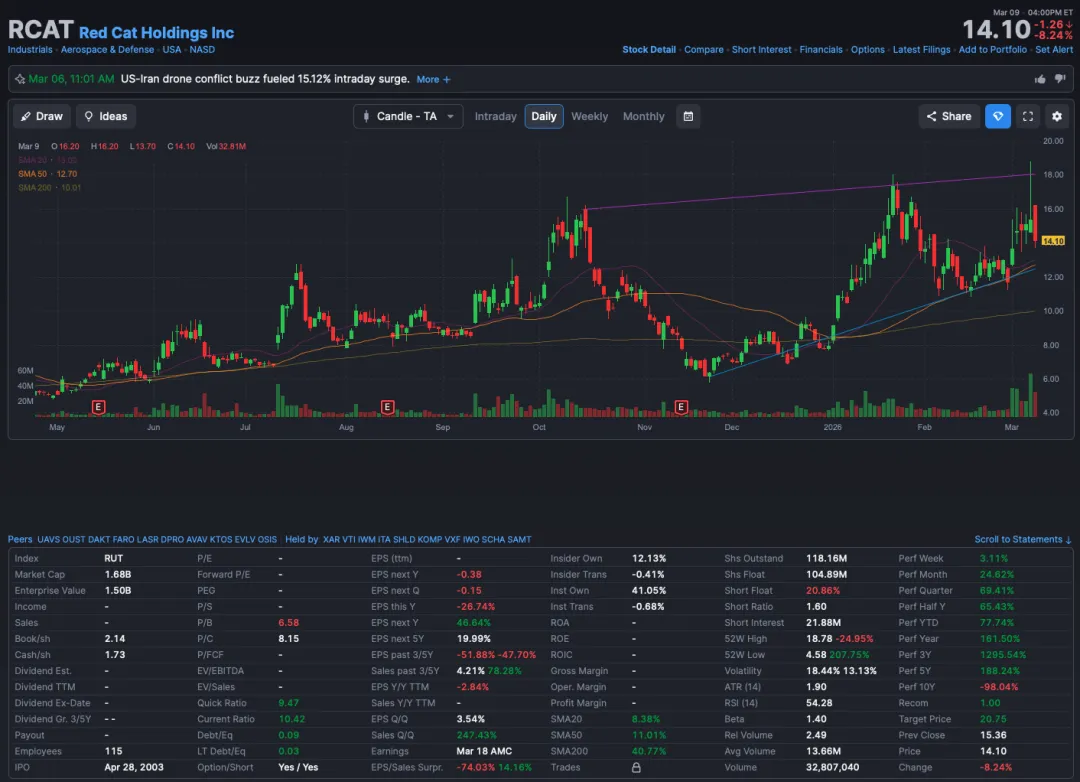1080x782 pixels.
Task: Open peer ticker UAVS
Action: pos(48,539)
